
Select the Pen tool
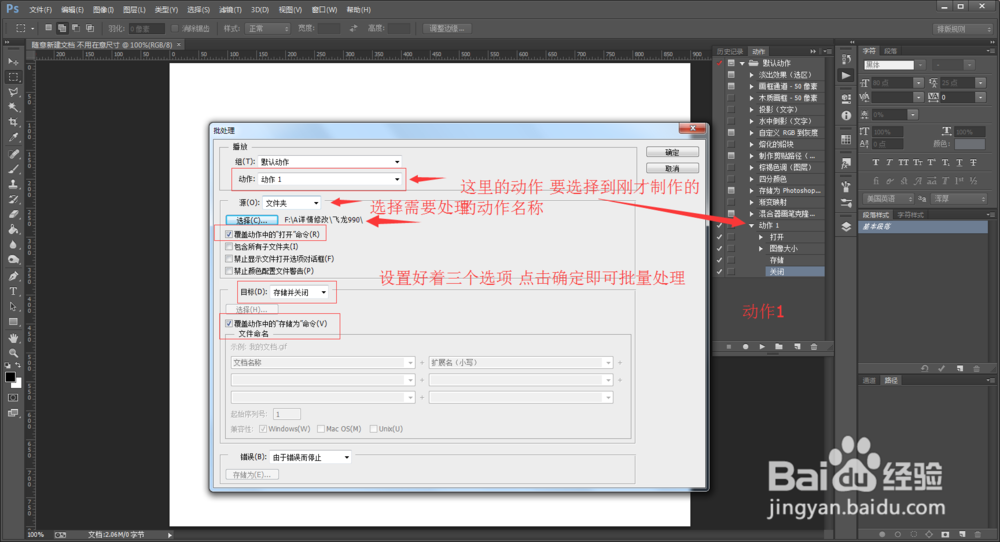(x=13, y=276)
